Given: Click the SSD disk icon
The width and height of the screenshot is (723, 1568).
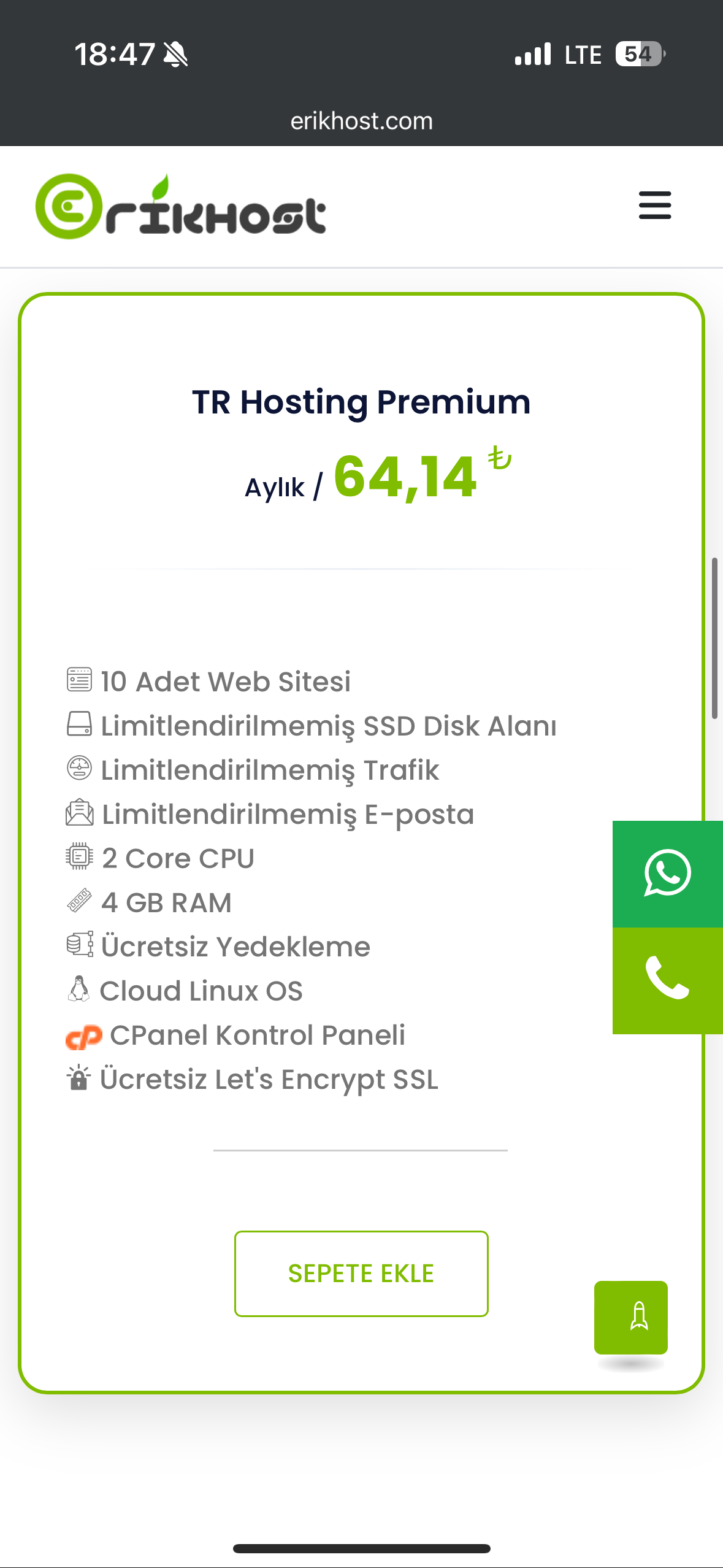Looking at the screenshot, I should coord(79,724).
